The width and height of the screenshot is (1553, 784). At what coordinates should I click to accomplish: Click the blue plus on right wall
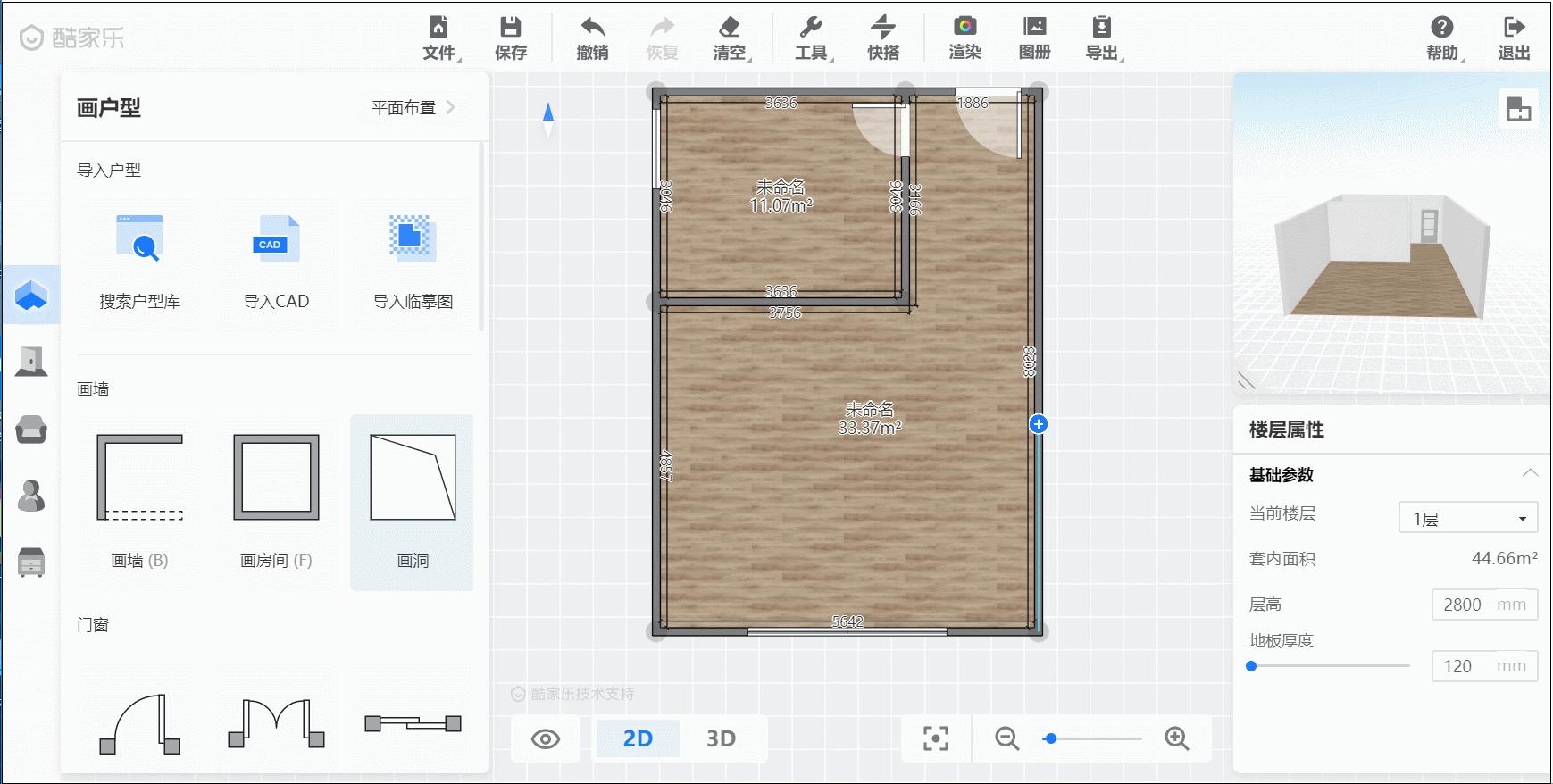(x=1038, y=424)
